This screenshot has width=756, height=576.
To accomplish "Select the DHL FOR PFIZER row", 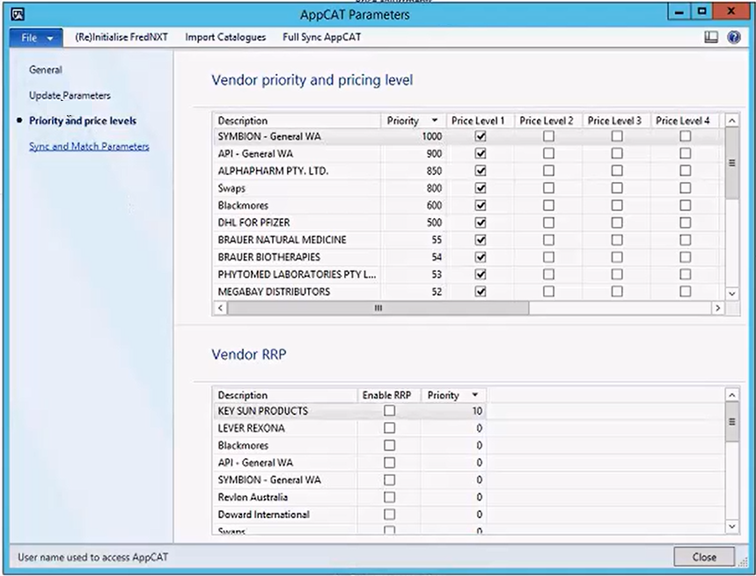I will click(x=468, y=223).
